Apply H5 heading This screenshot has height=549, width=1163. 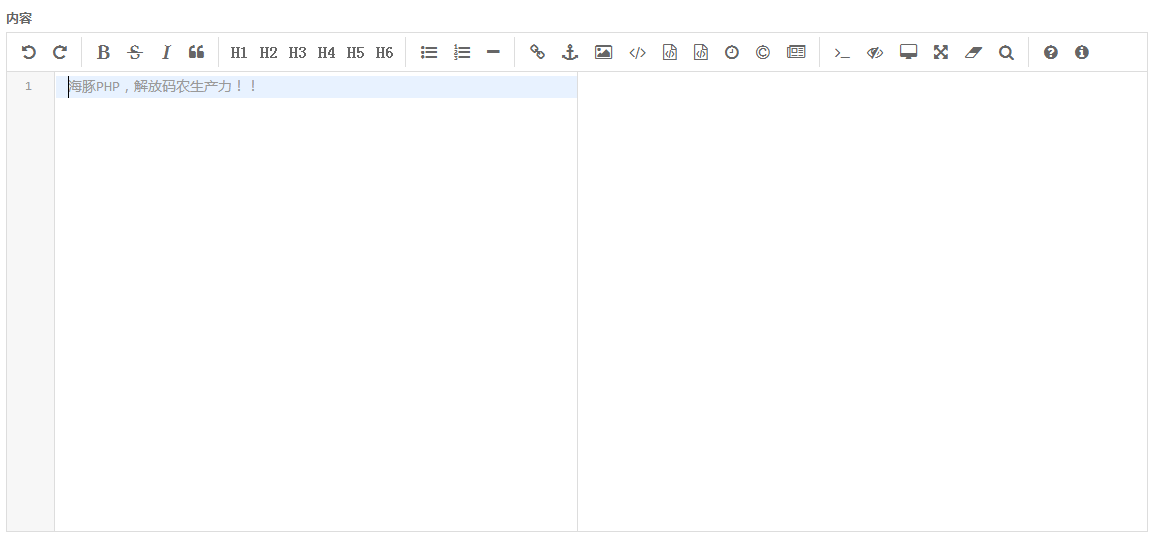click(x=355, y=52)
